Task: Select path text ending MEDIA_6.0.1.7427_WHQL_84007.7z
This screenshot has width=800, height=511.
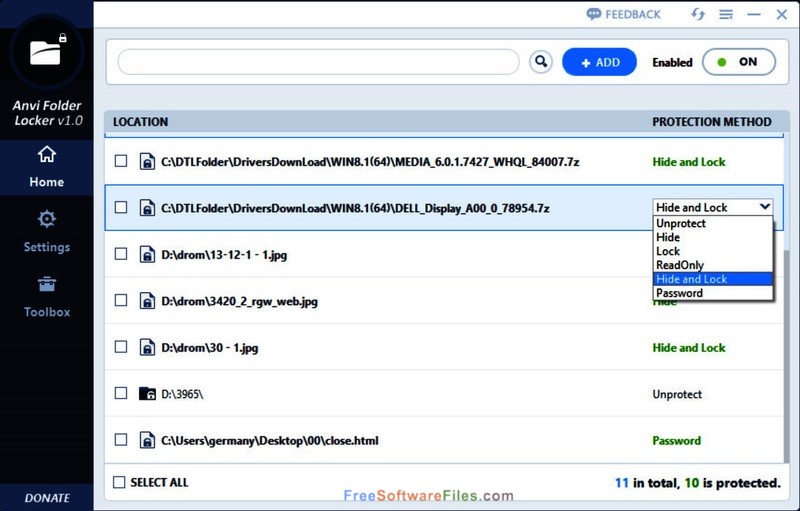Action: pos(370,162)
